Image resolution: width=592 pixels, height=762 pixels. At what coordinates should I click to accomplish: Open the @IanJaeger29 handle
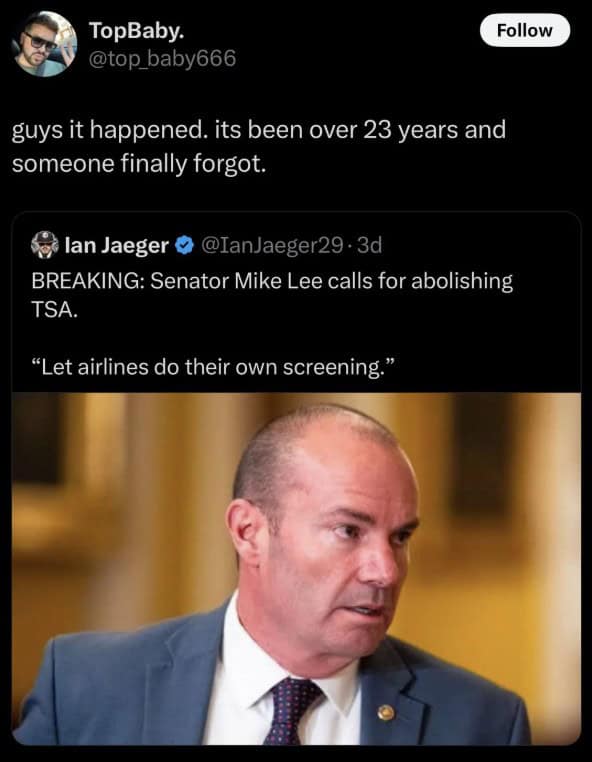pos(272,245)
